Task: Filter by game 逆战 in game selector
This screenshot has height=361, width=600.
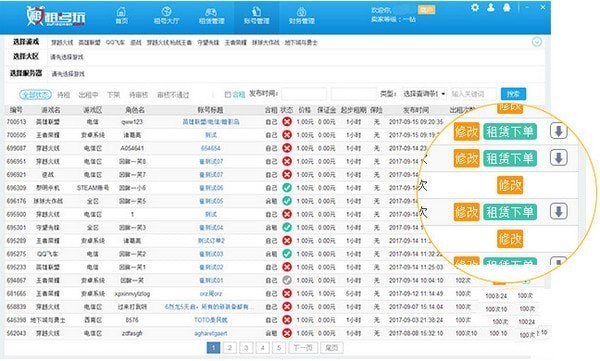Action: click(136, 42)
